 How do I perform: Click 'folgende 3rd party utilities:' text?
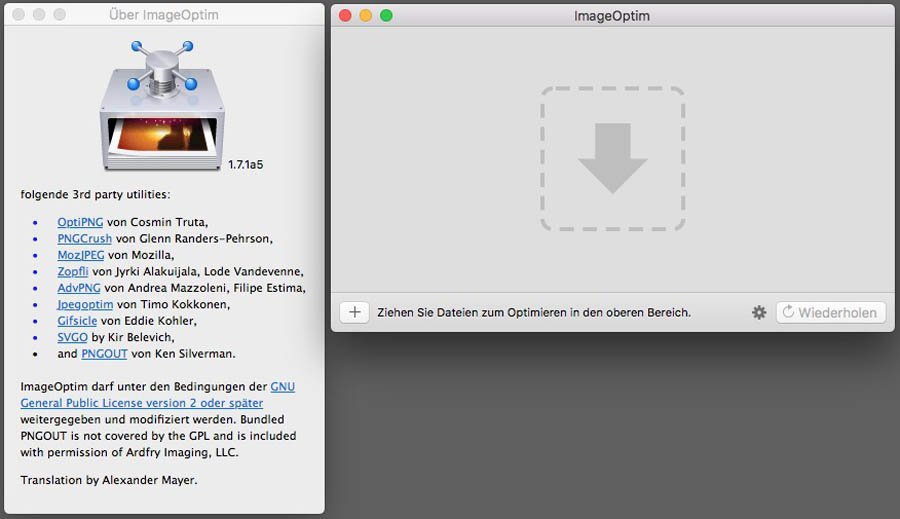[x=95, y=195]
